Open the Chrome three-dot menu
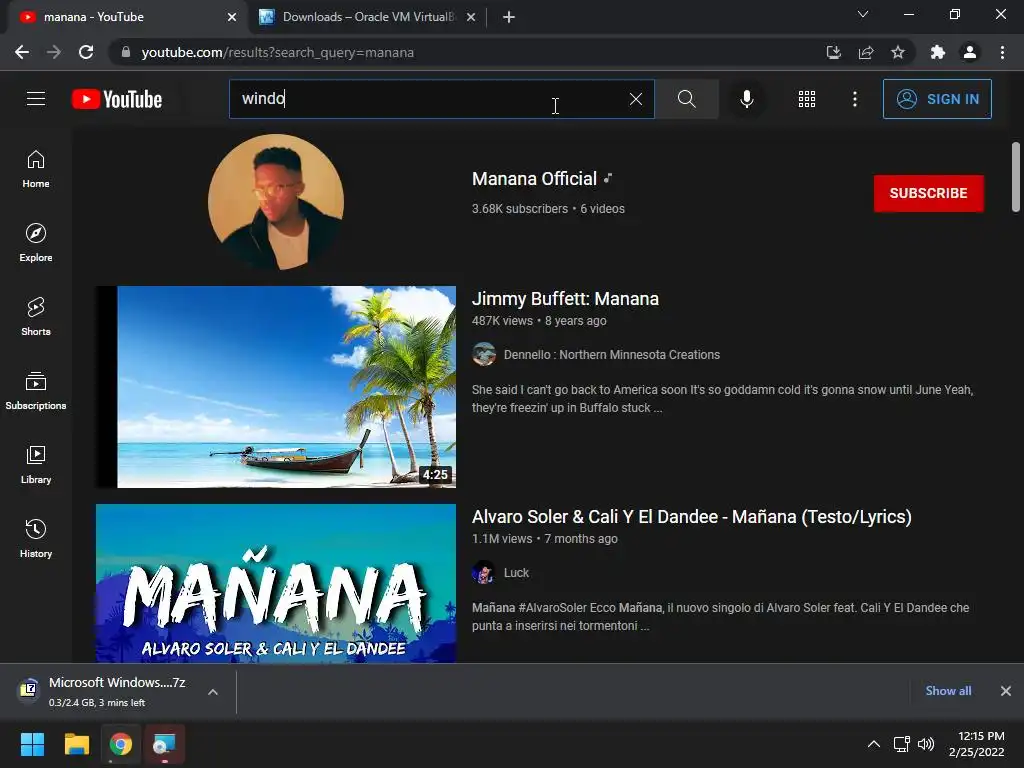Viewport: 1024px width, 768px height. click(x=1002, y=52)
